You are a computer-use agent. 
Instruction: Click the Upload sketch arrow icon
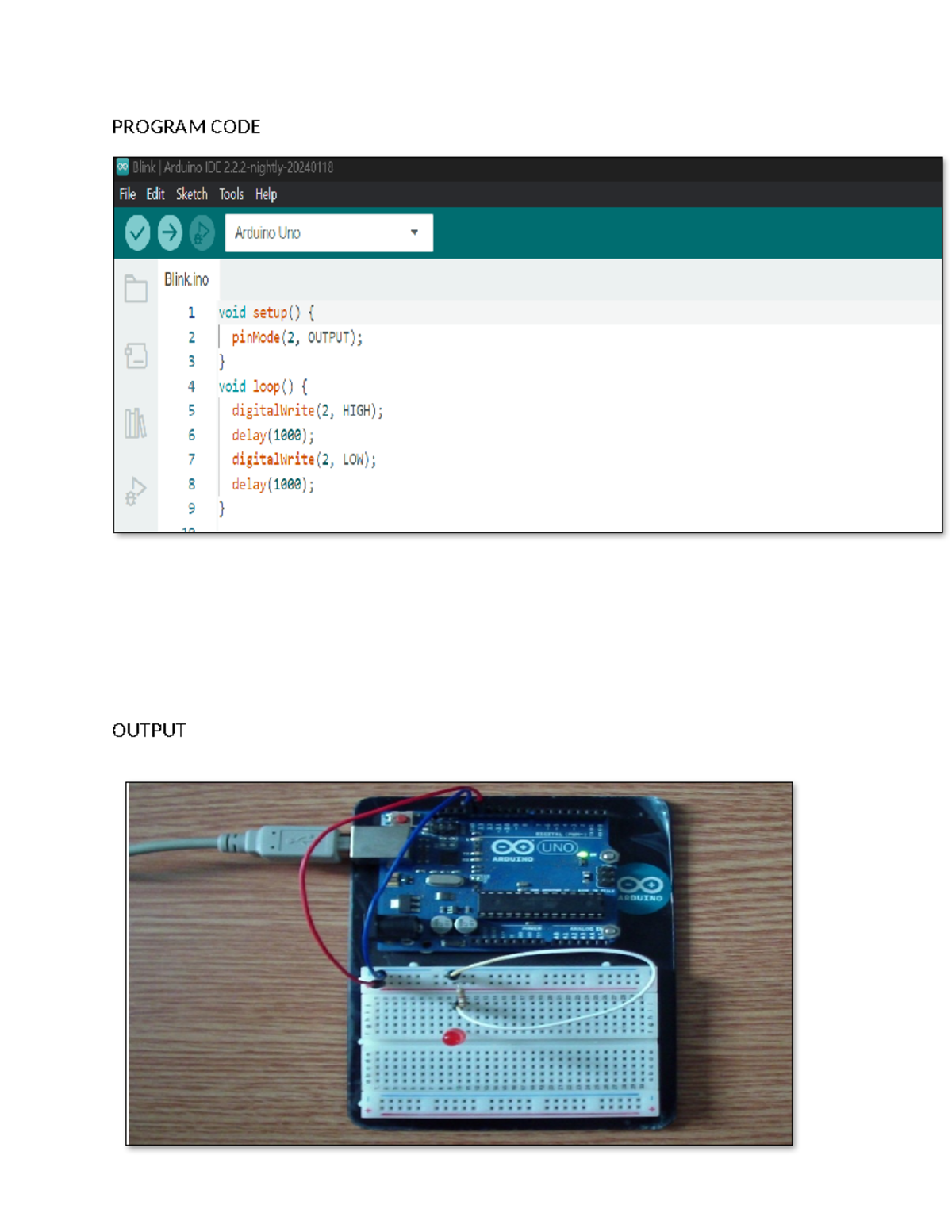click(x=168, y=232)
